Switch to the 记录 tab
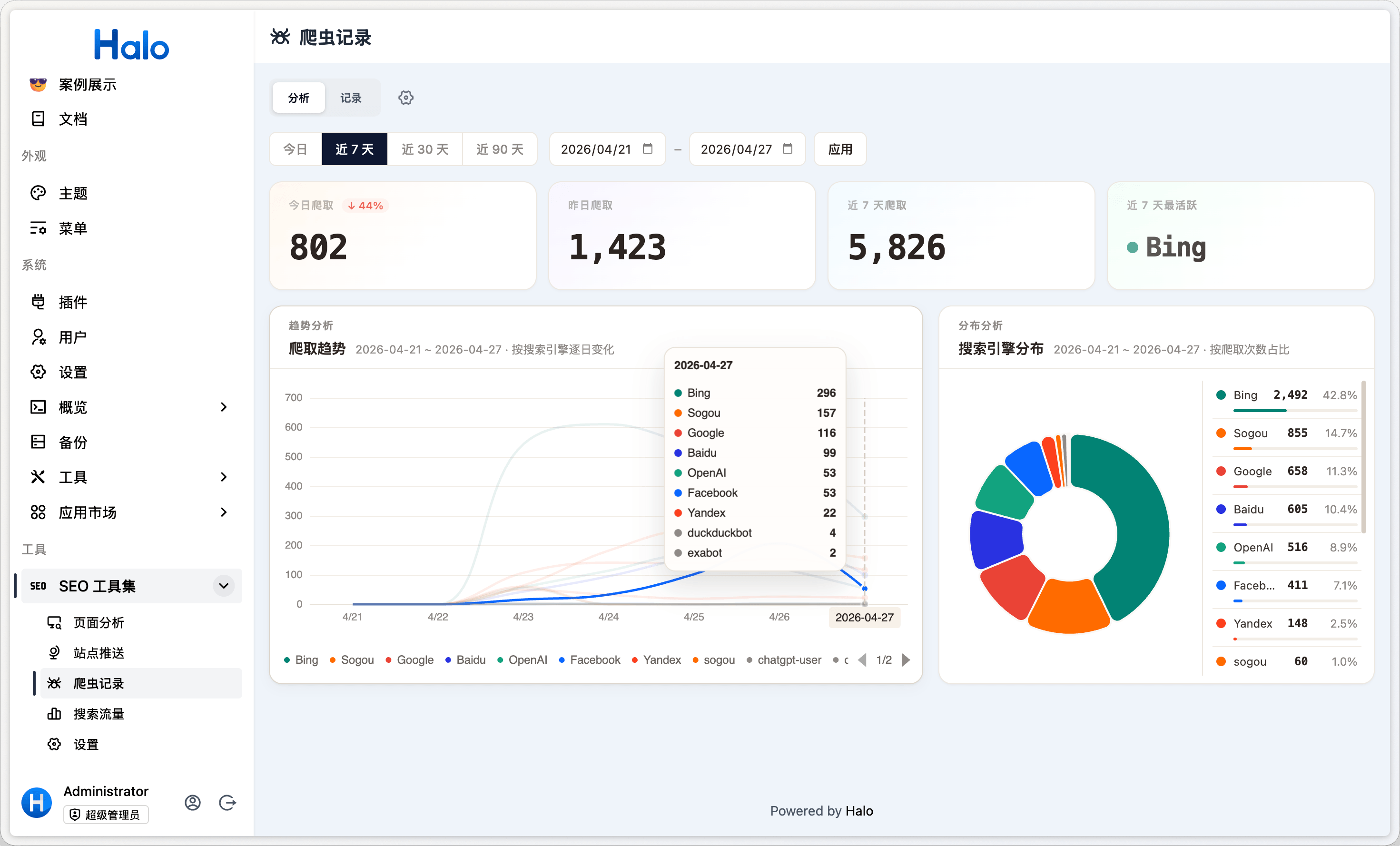 click(x=351, y=98)
